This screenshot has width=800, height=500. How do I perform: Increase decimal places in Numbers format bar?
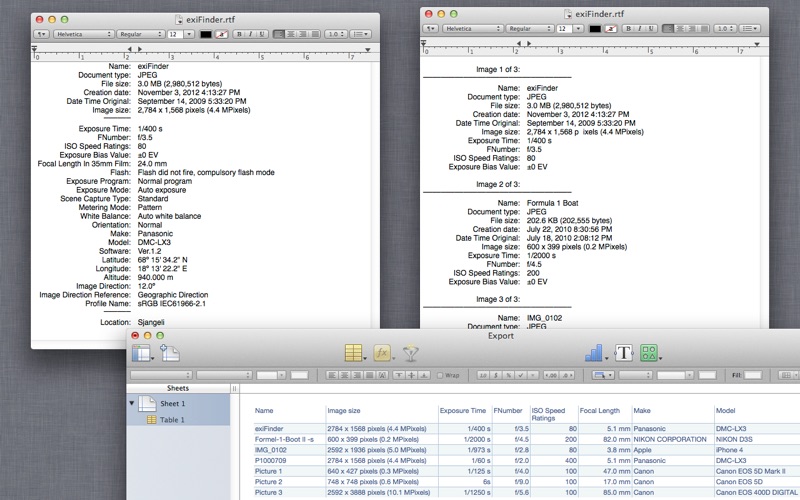coord(551,375)
